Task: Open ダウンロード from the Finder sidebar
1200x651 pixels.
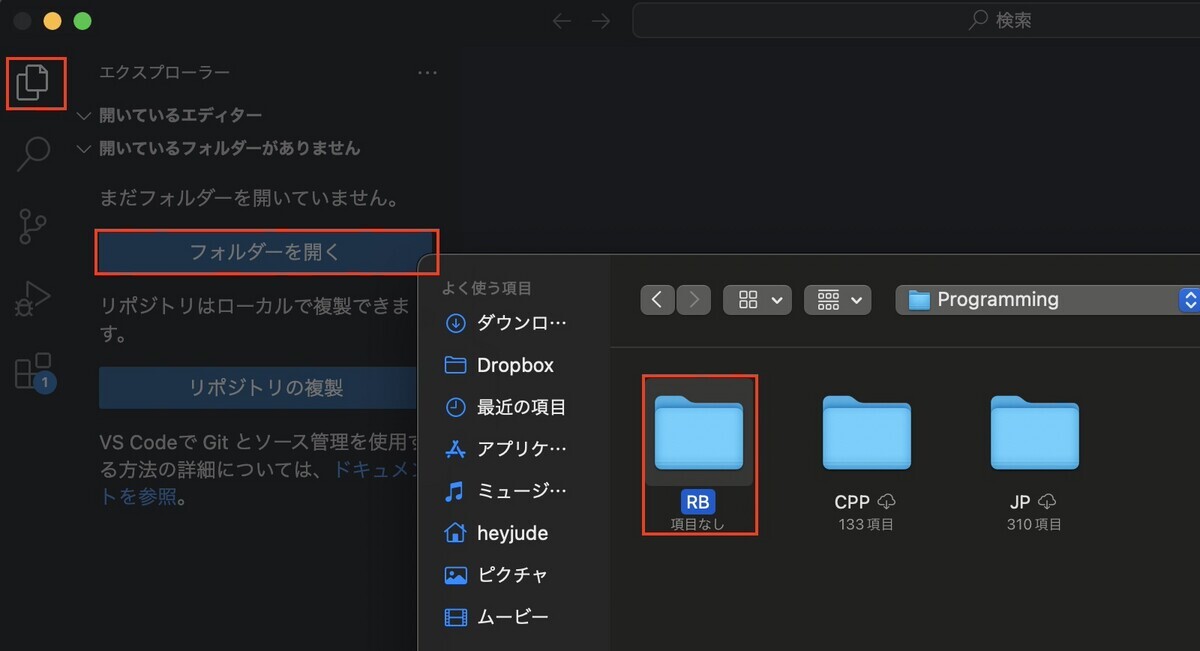Action: click(x=510, y=323)
